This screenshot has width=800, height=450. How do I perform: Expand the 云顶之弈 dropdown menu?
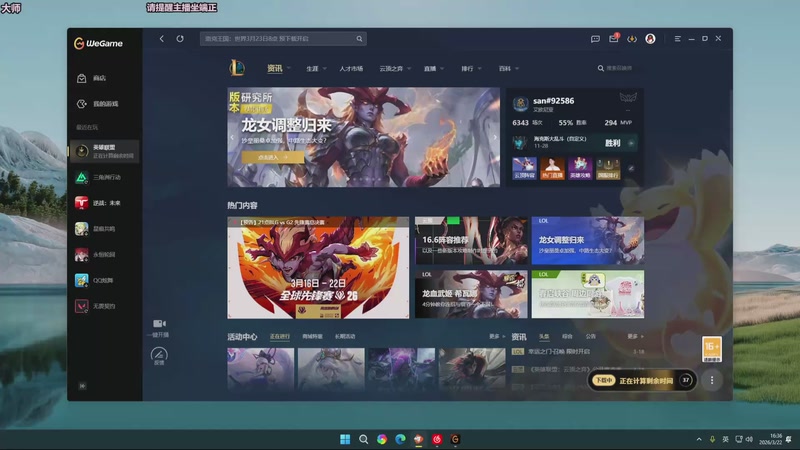coord(409,68)
